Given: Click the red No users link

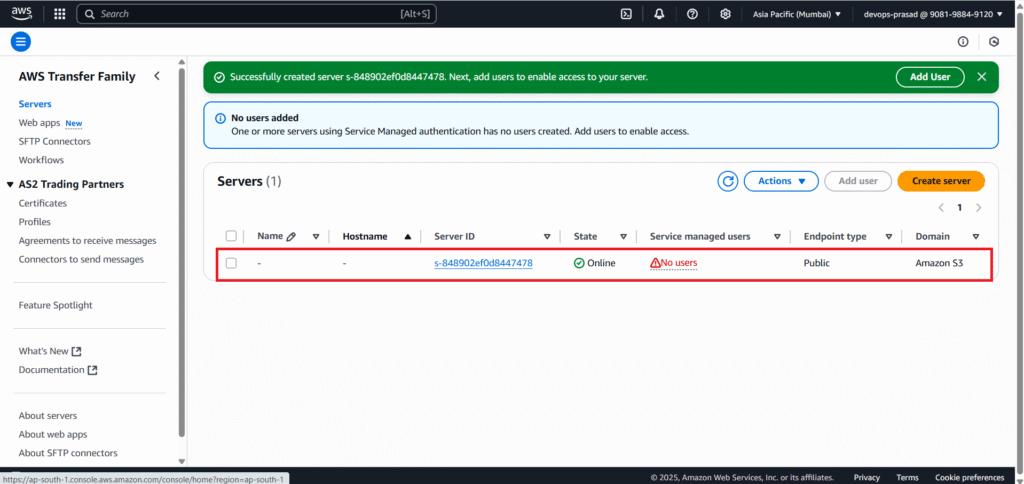Looking at the screenshot, I should click(679, 263).
